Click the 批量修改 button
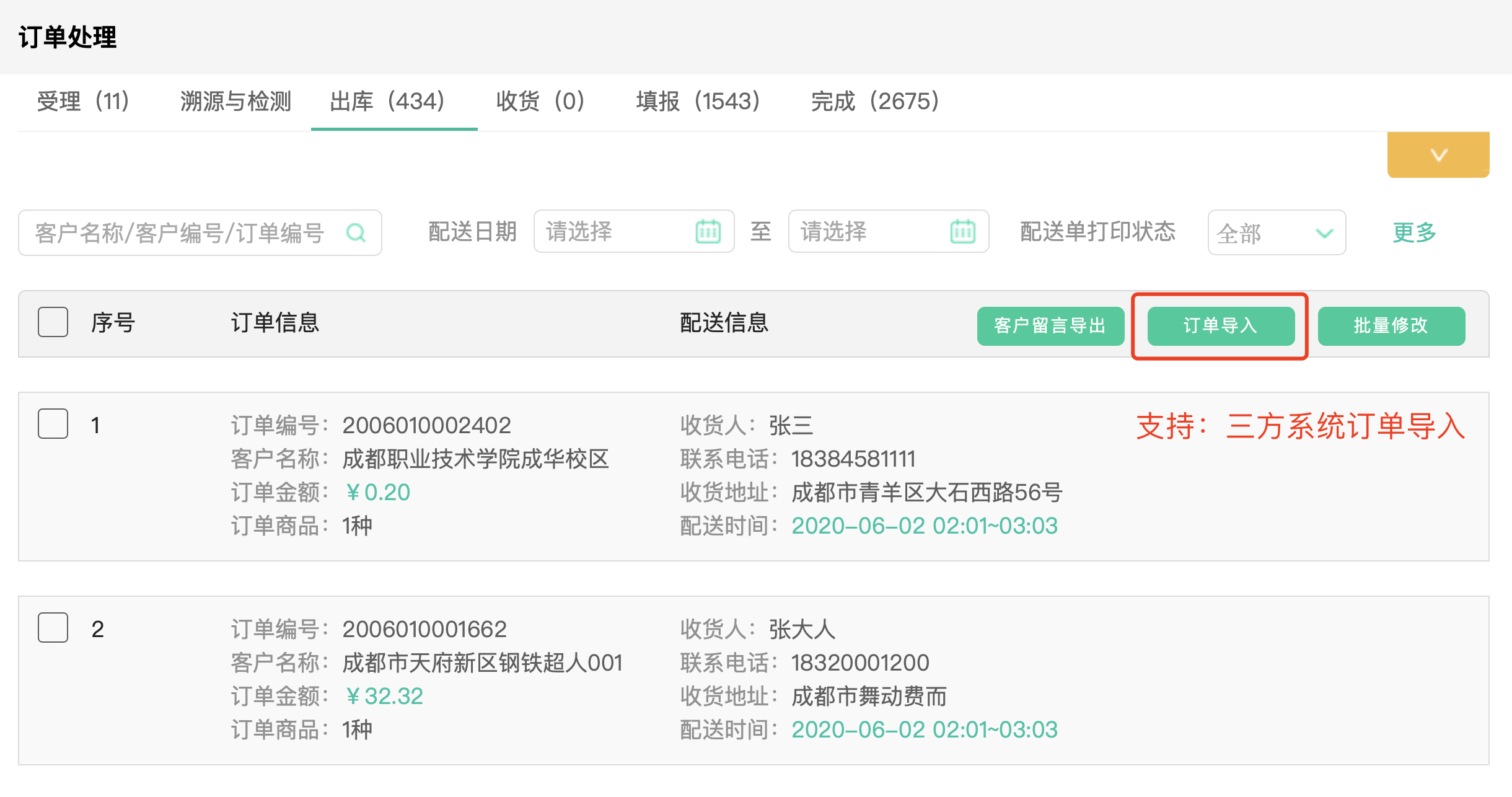The height and width of the screenshot is (797, 1512). tap(1391, 326)
